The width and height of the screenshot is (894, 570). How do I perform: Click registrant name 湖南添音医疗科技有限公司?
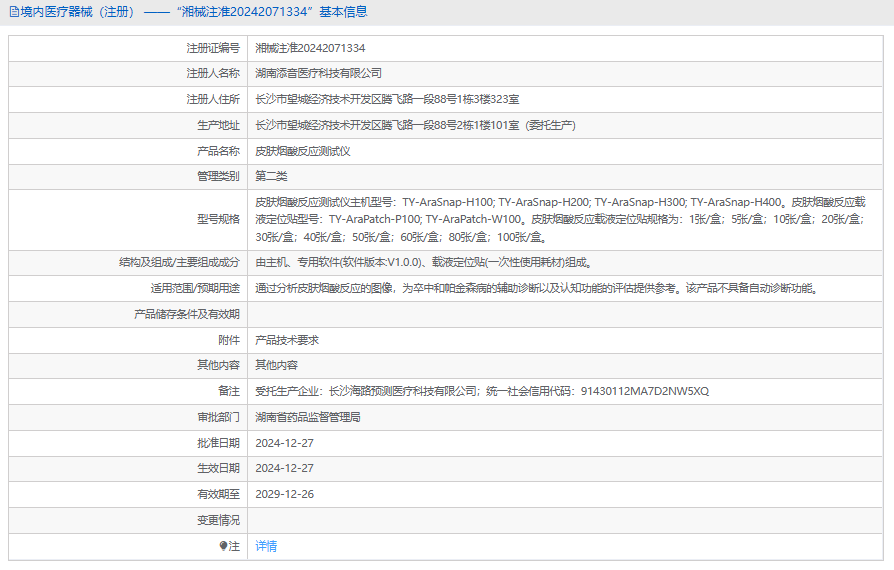(x=318, y=74)
